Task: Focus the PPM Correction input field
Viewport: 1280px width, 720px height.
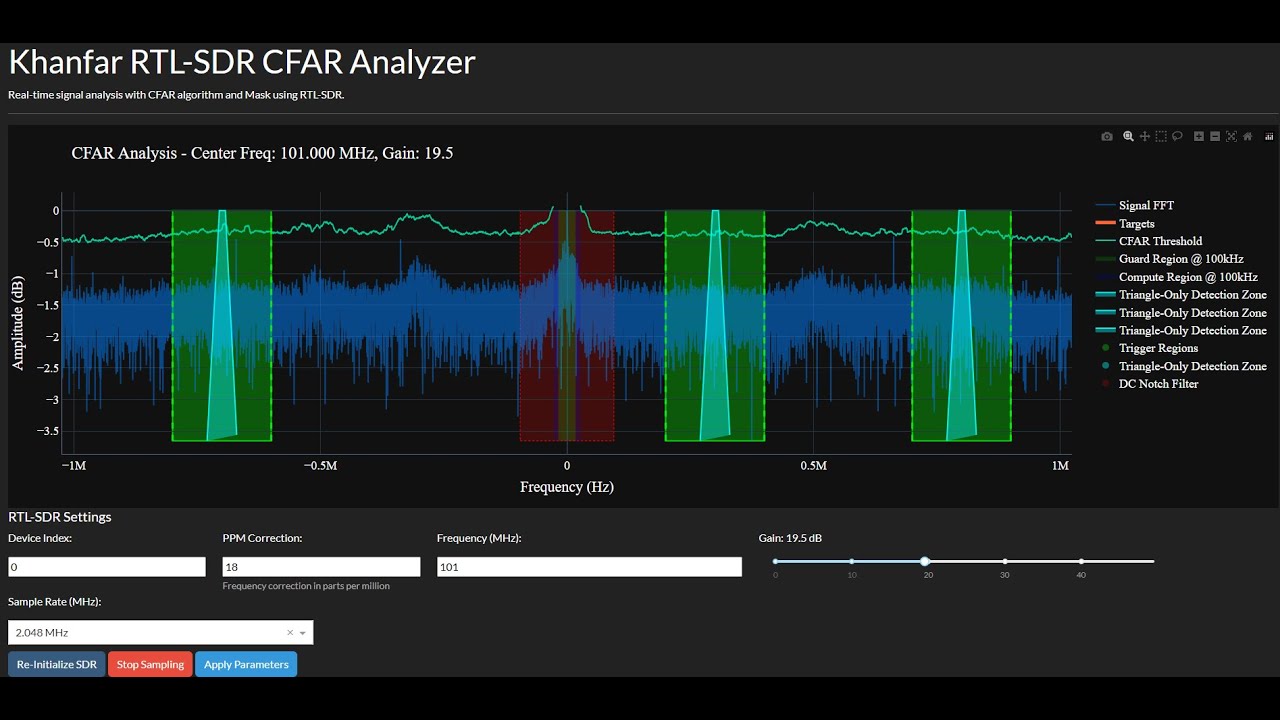Action: click(321, 567)
